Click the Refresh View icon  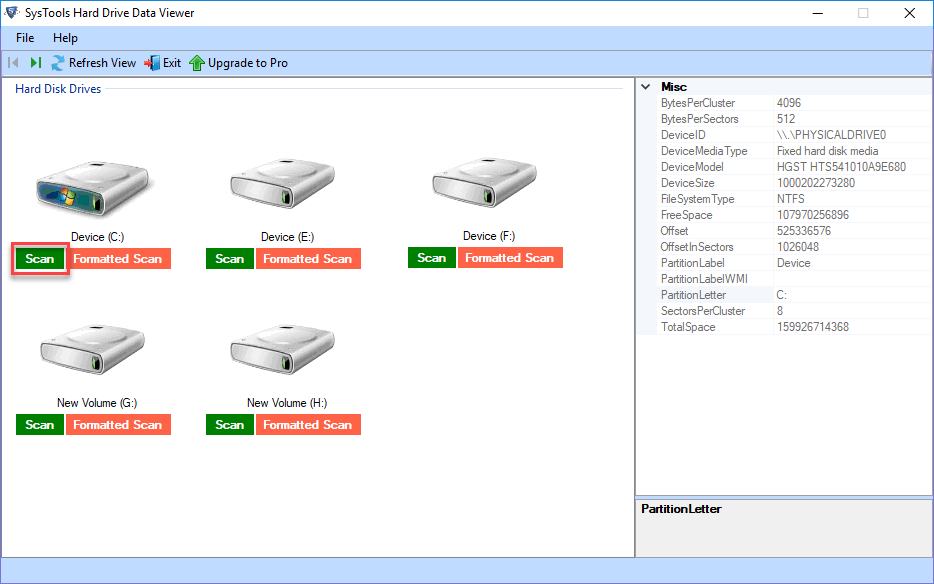click(x=58, y=63)
